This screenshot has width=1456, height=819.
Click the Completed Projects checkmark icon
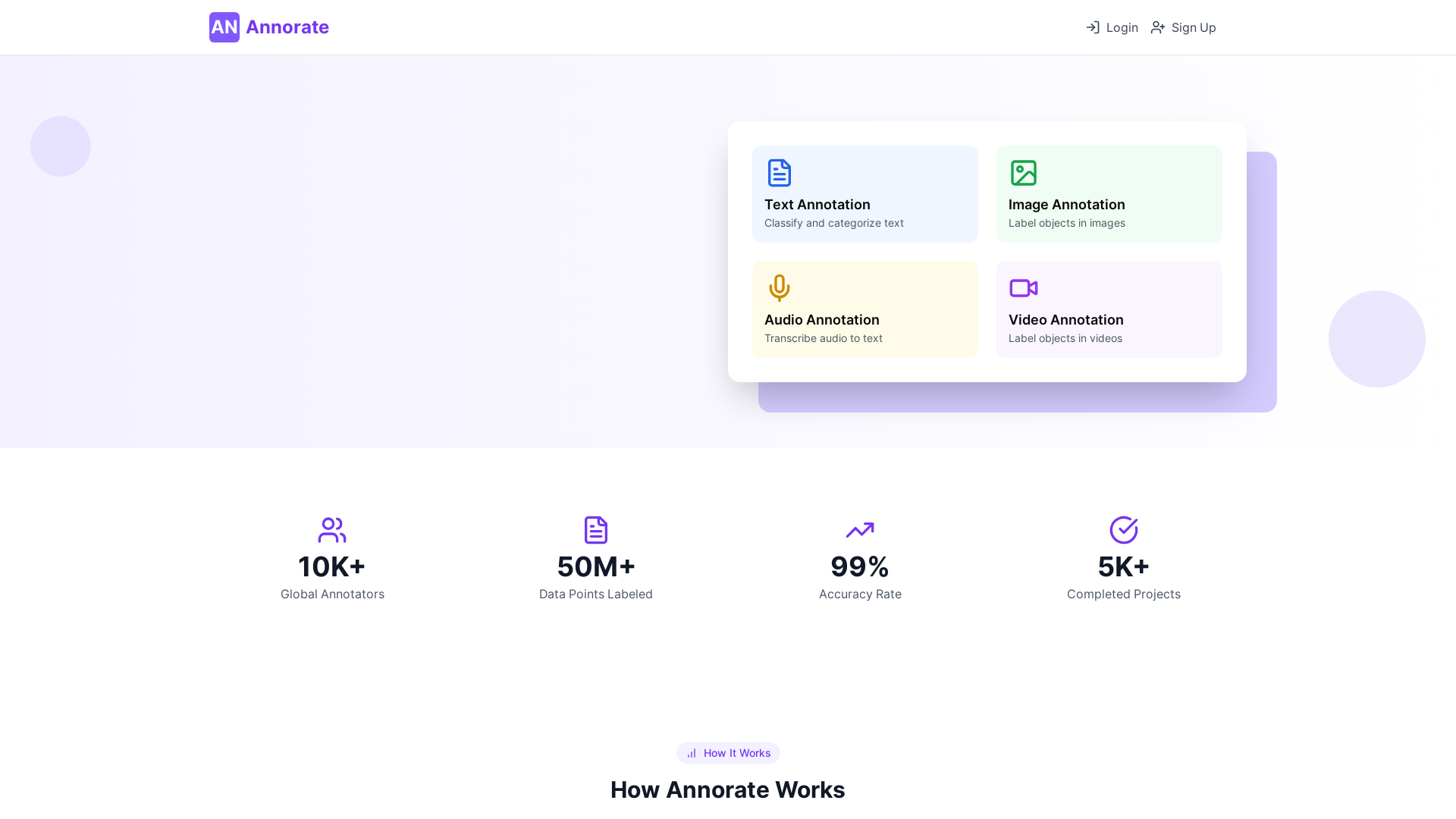click(x=1123, y=530)
